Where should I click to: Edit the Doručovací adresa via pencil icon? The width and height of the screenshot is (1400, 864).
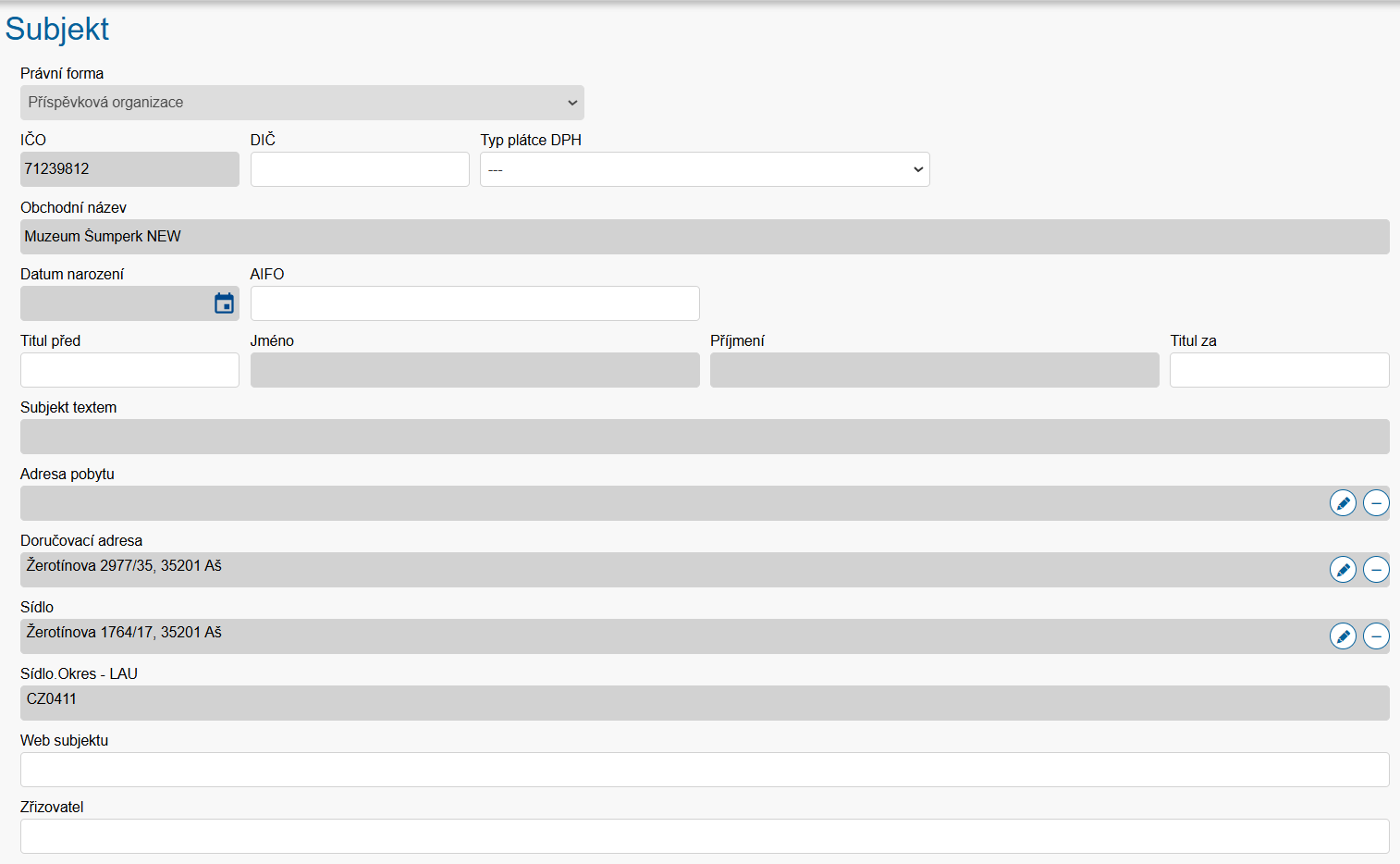coord(1343,570)
